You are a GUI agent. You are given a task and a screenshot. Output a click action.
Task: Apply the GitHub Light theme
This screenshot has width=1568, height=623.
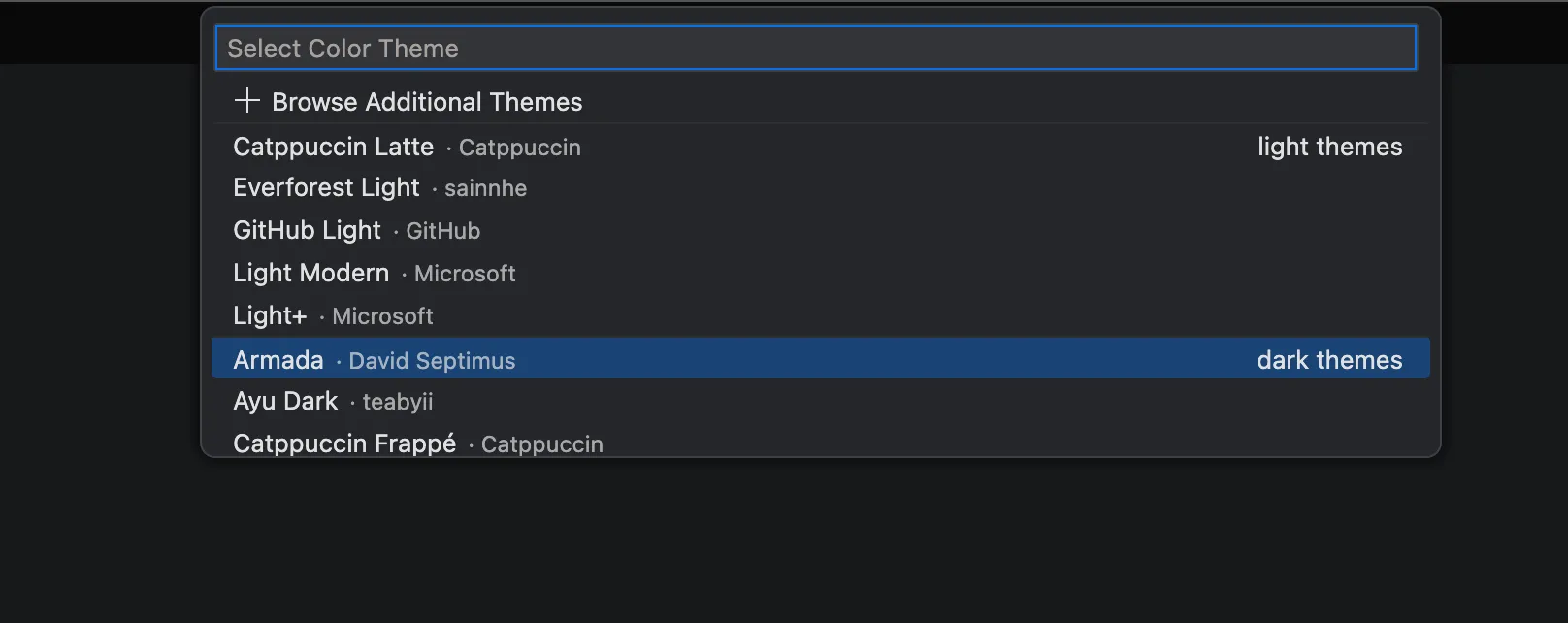(307, 231)
